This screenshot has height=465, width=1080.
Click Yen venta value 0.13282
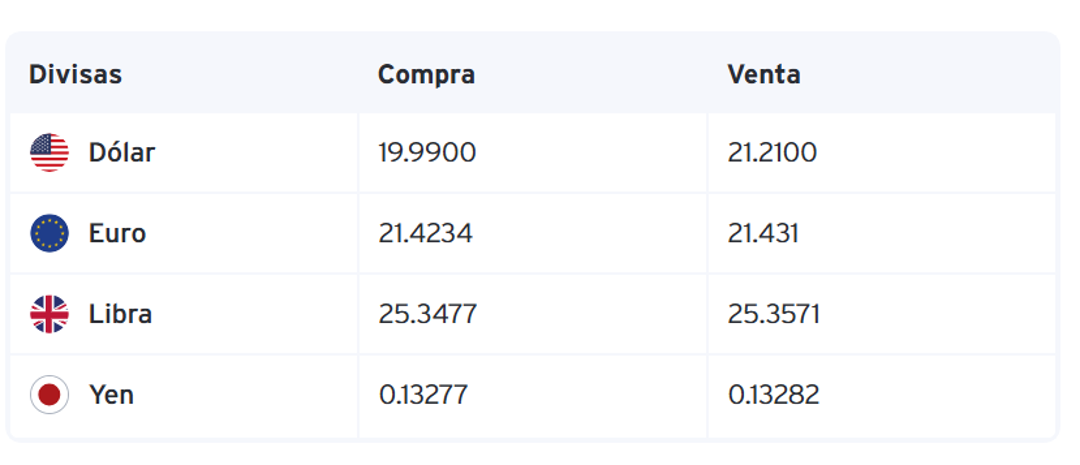coord(773,395)
